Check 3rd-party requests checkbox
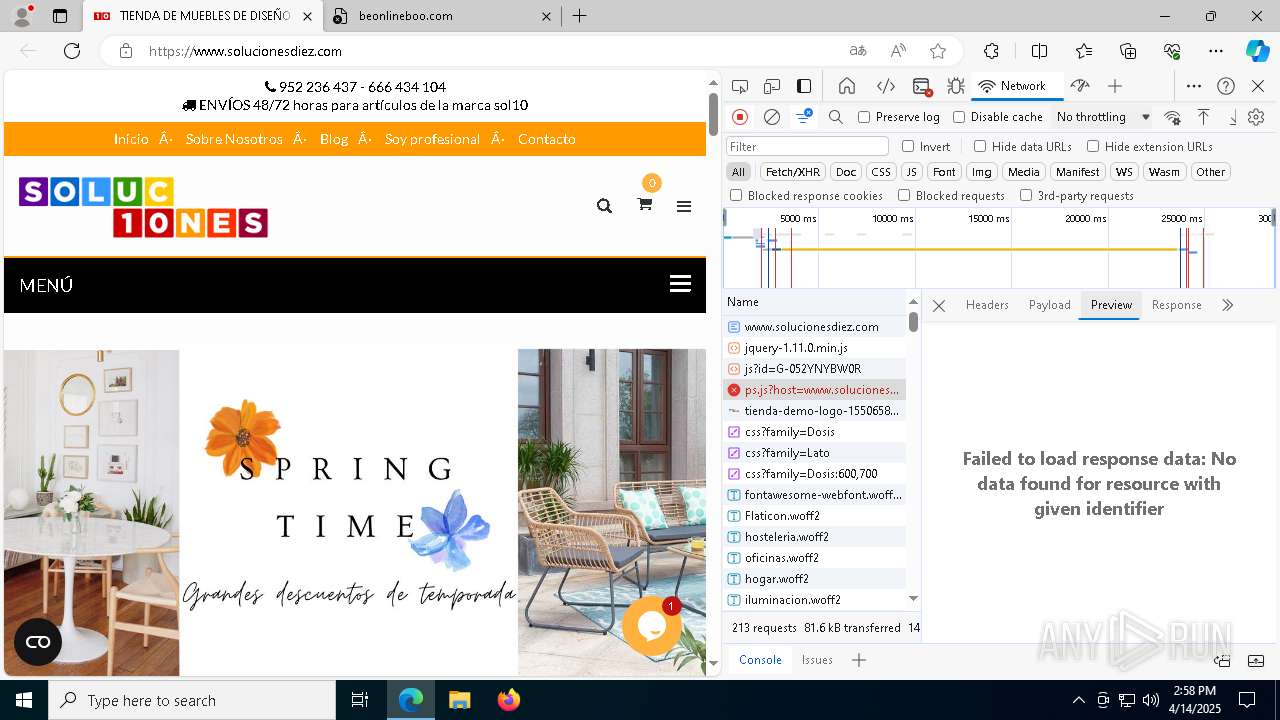The image size is (1280, 720). click(1026, 196)
